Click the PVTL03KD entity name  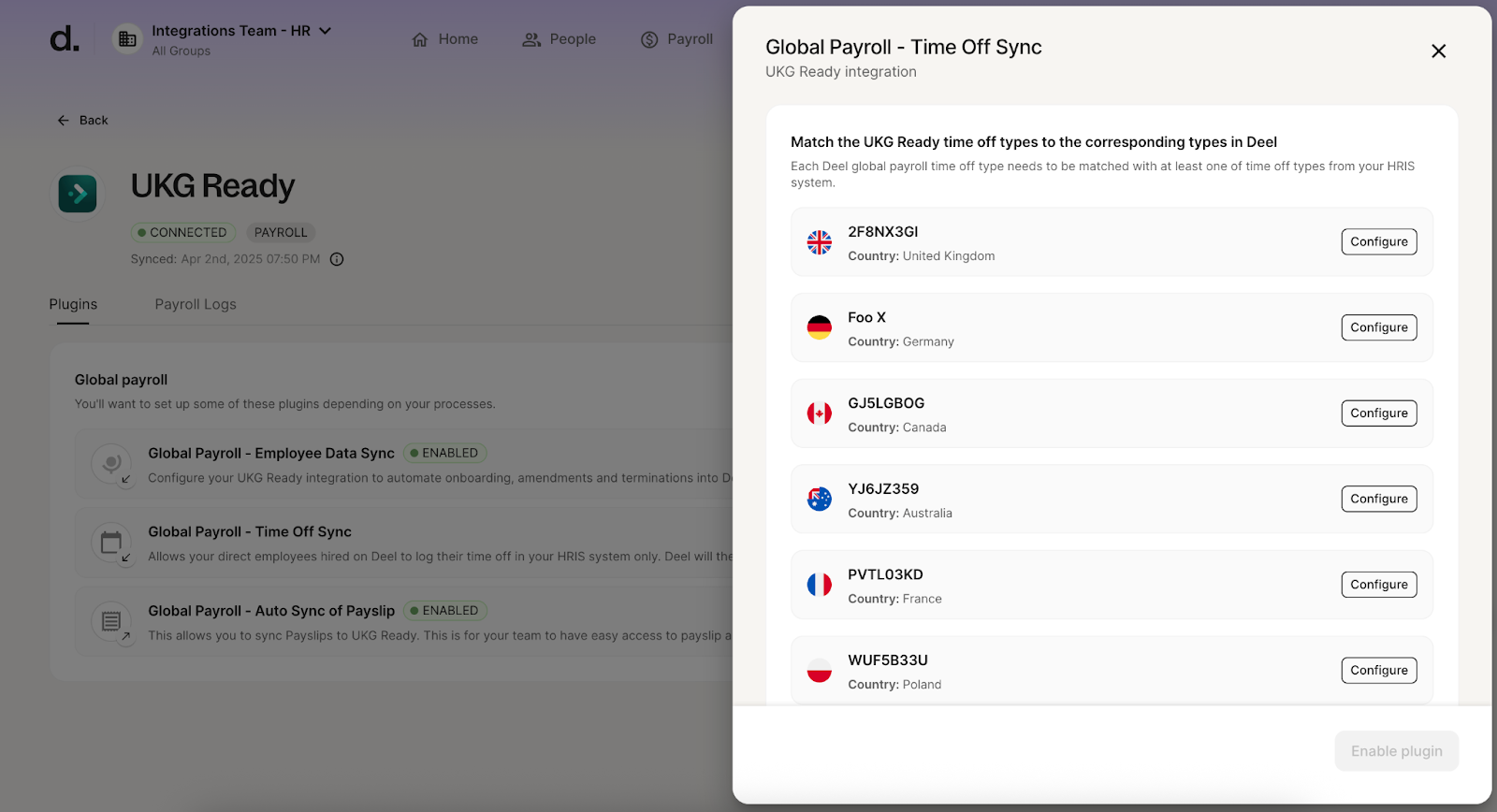coord(885,574)
